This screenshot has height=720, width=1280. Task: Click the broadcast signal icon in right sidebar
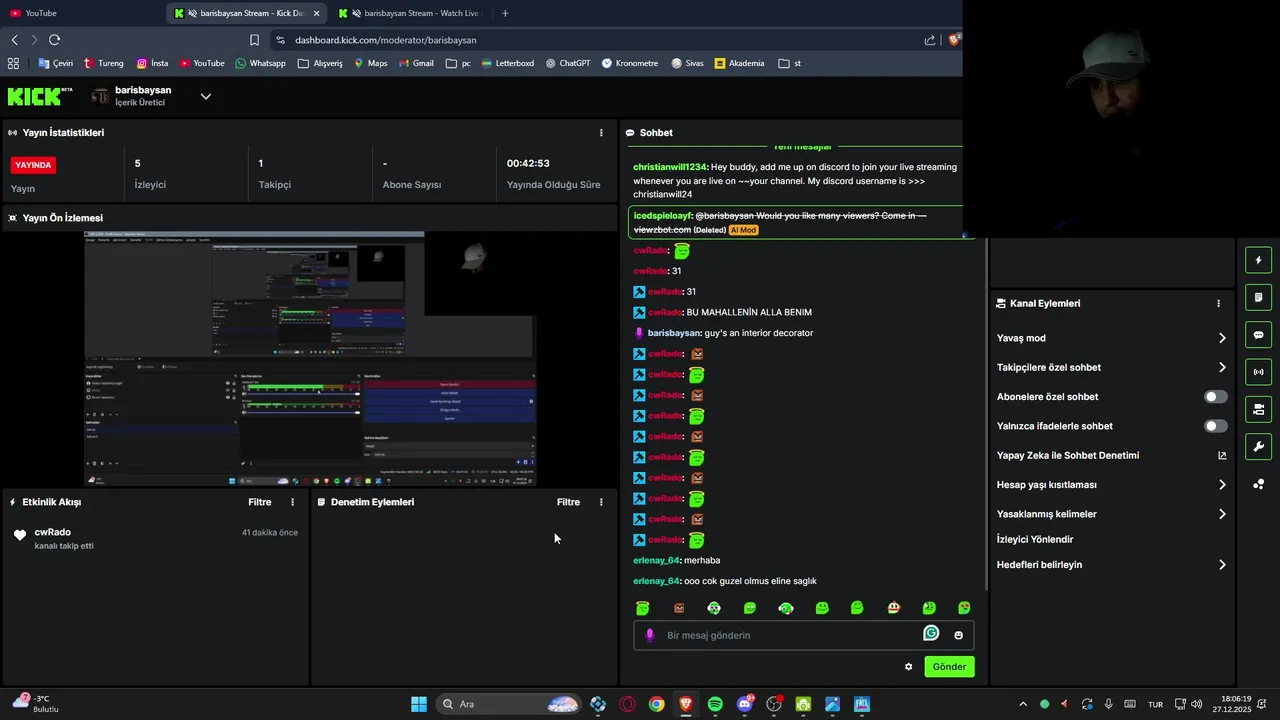(x=1258, y=372)
